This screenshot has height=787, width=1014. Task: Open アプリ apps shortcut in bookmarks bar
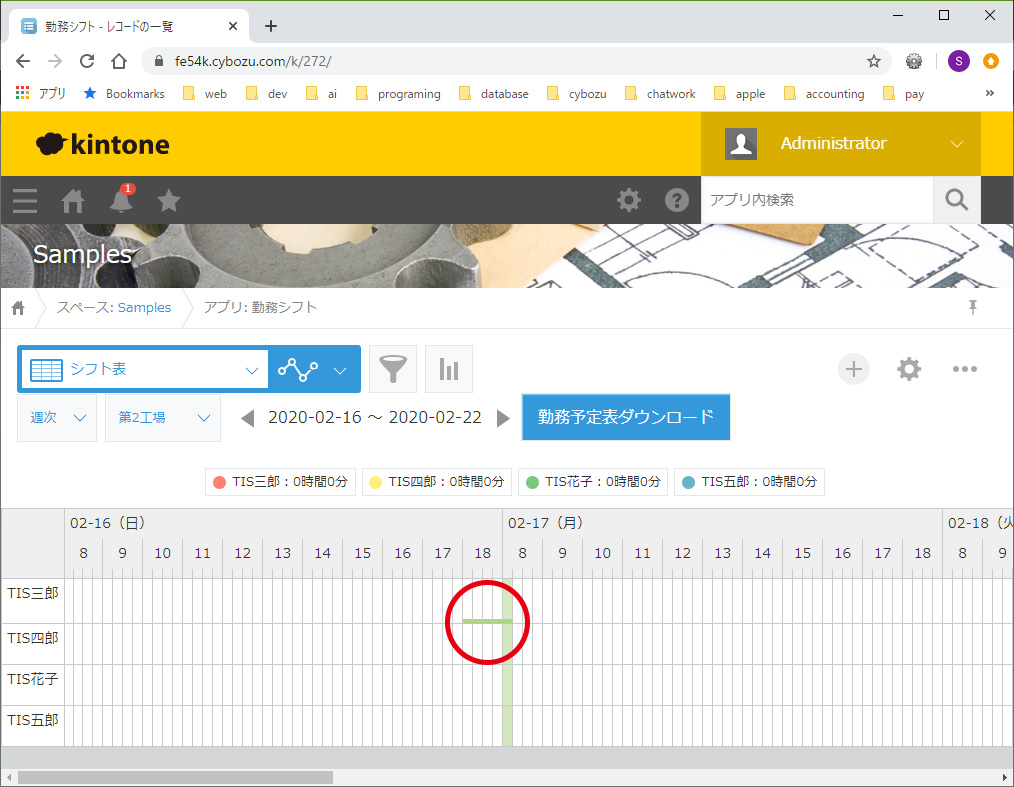point(40,94)
